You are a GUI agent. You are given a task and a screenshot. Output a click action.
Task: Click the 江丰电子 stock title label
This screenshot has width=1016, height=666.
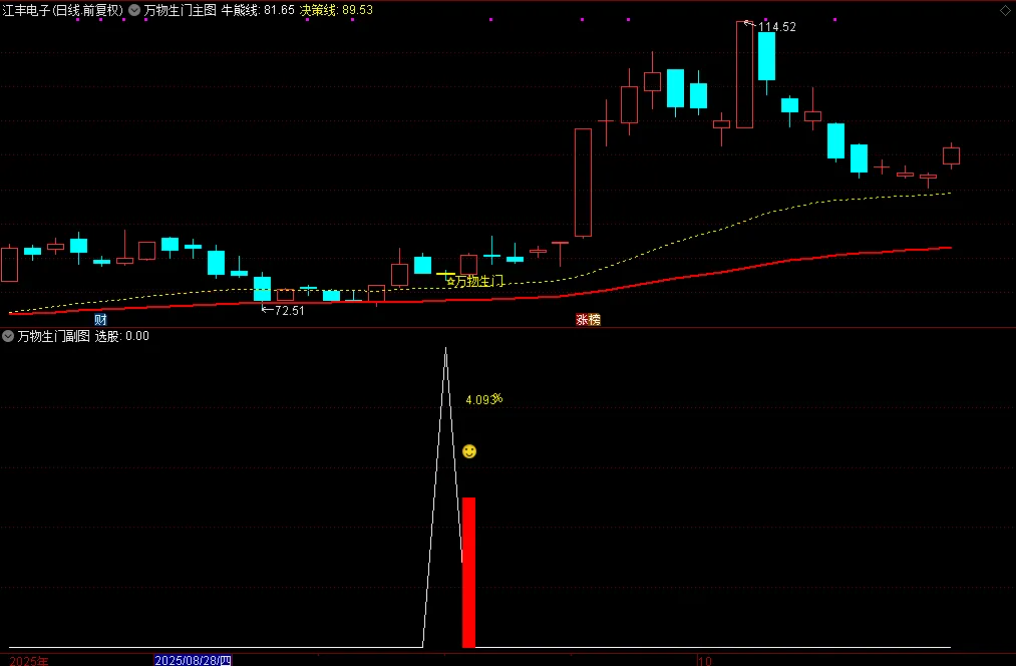coord(62,10)
